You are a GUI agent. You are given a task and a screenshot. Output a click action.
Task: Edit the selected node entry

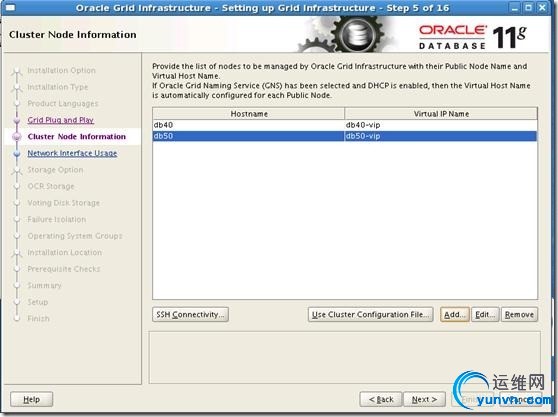(485, 315)
